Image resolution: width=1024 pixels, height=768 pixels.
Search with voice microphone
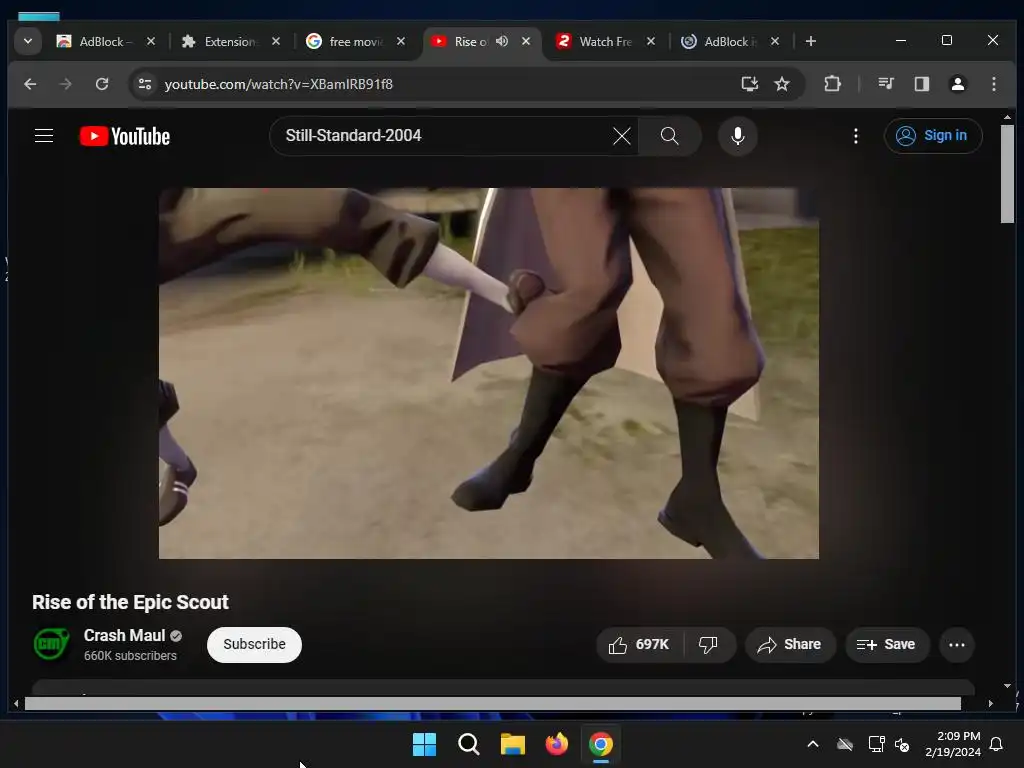click(x=738, y=136)
